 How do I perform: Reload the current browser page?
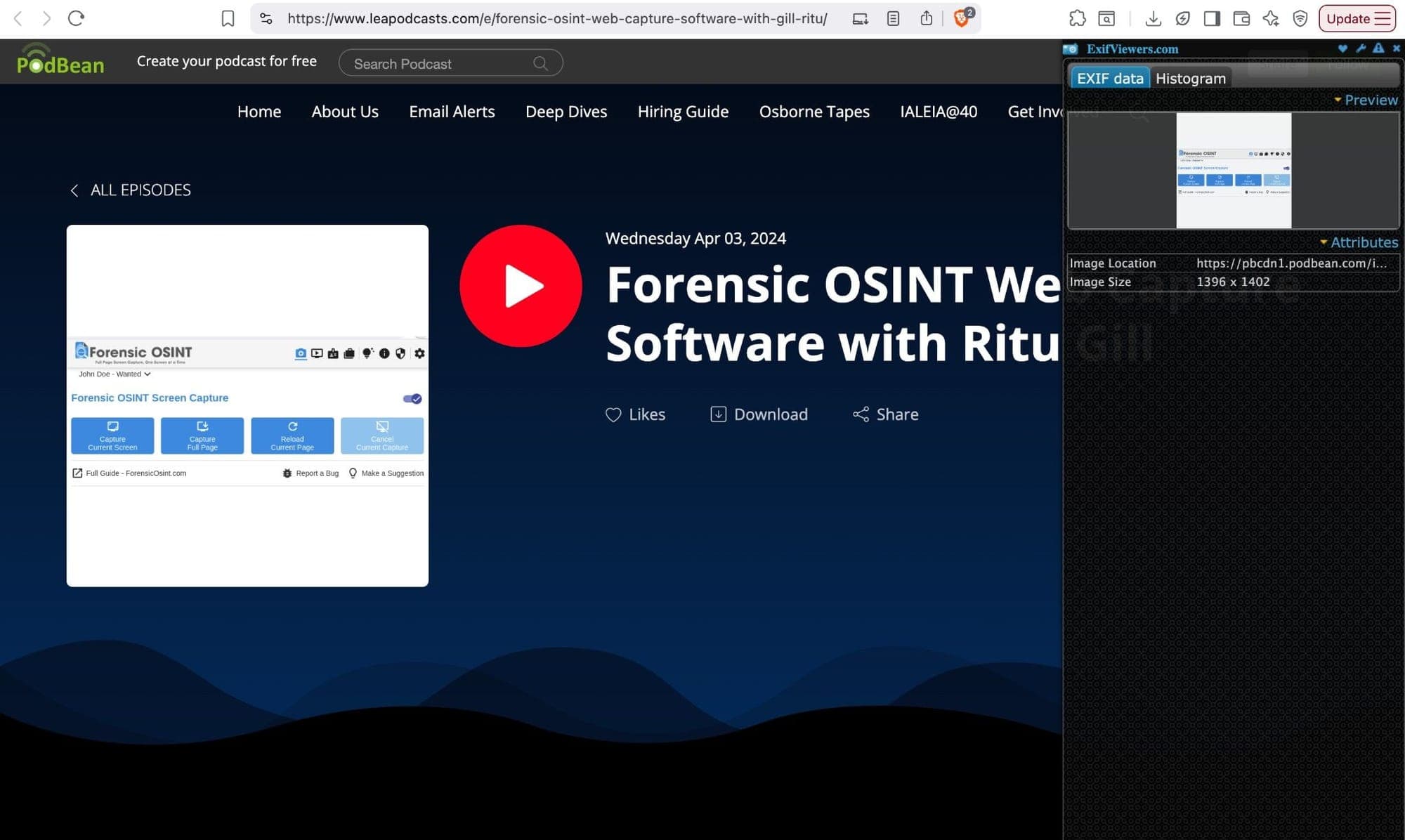point(76,18)
